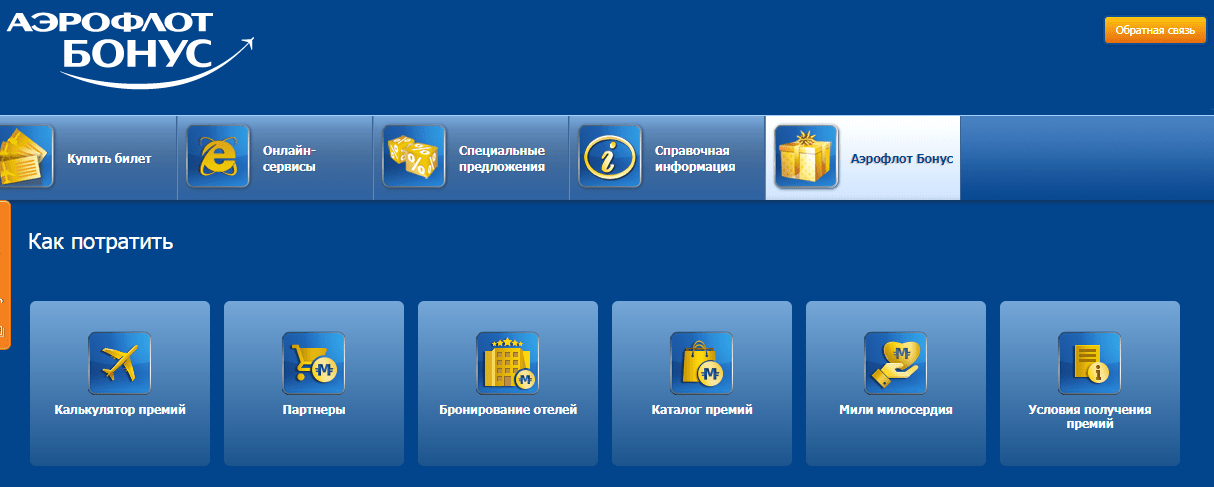This screenshot has height=487, width=1214.
Task: Click the shopping bag award catalog icon
Action: pos(702,363)
